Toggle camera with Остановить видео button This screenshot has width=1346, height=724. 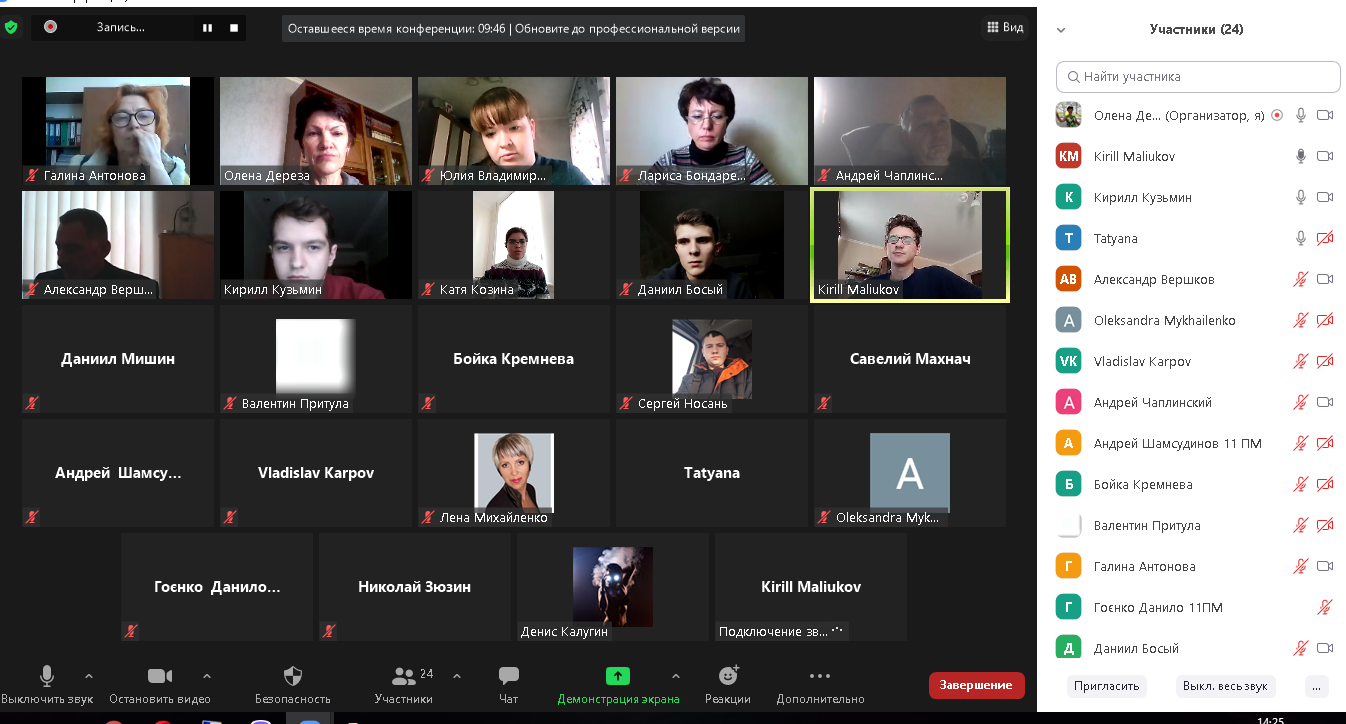[x=160, y=685]
